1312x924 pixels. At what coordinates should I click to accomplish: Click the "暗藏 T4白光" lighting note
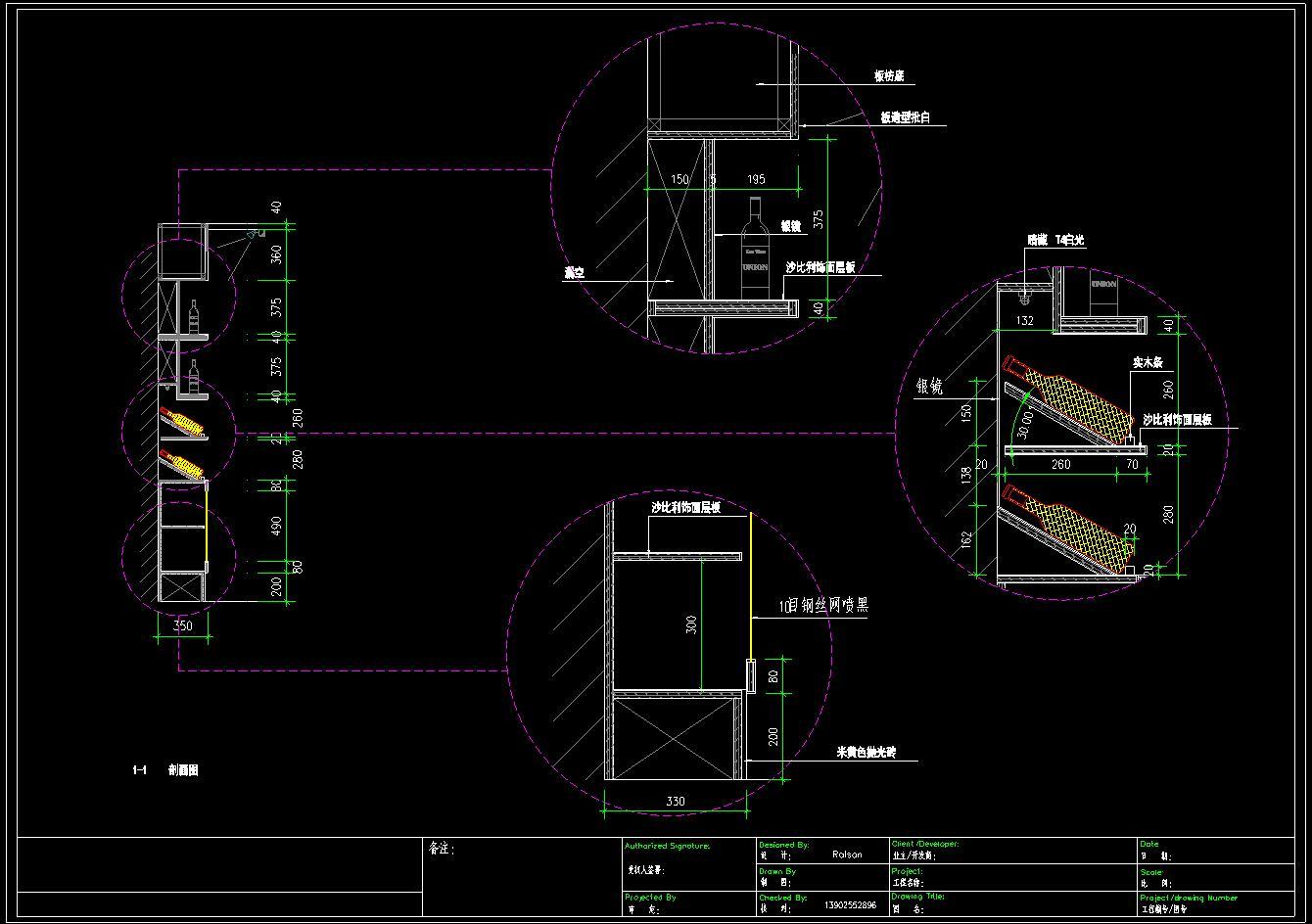coord(1054,240)
